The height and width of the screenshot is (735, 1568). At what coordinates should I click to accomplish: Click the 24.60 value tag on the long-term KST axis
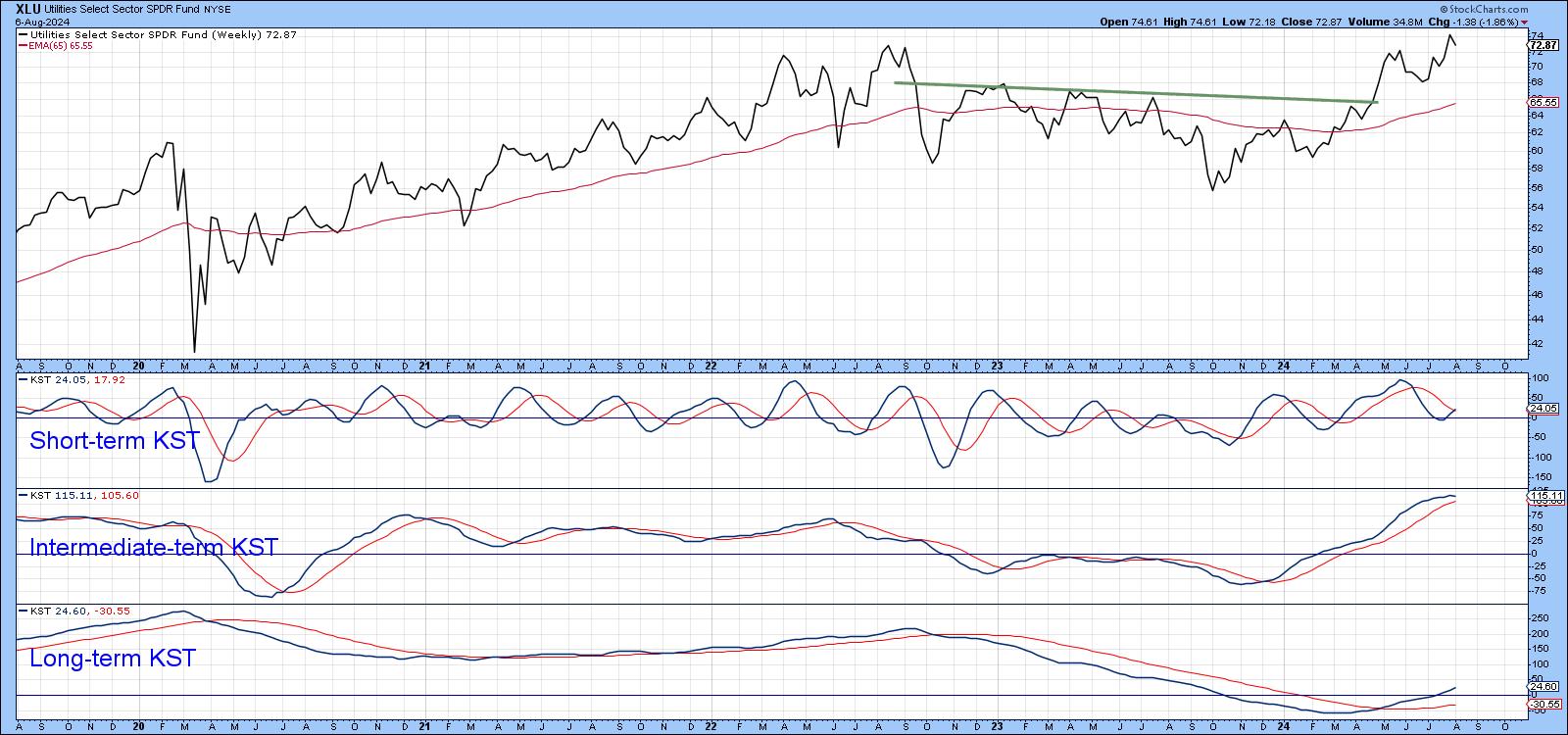pos(1543,688)
